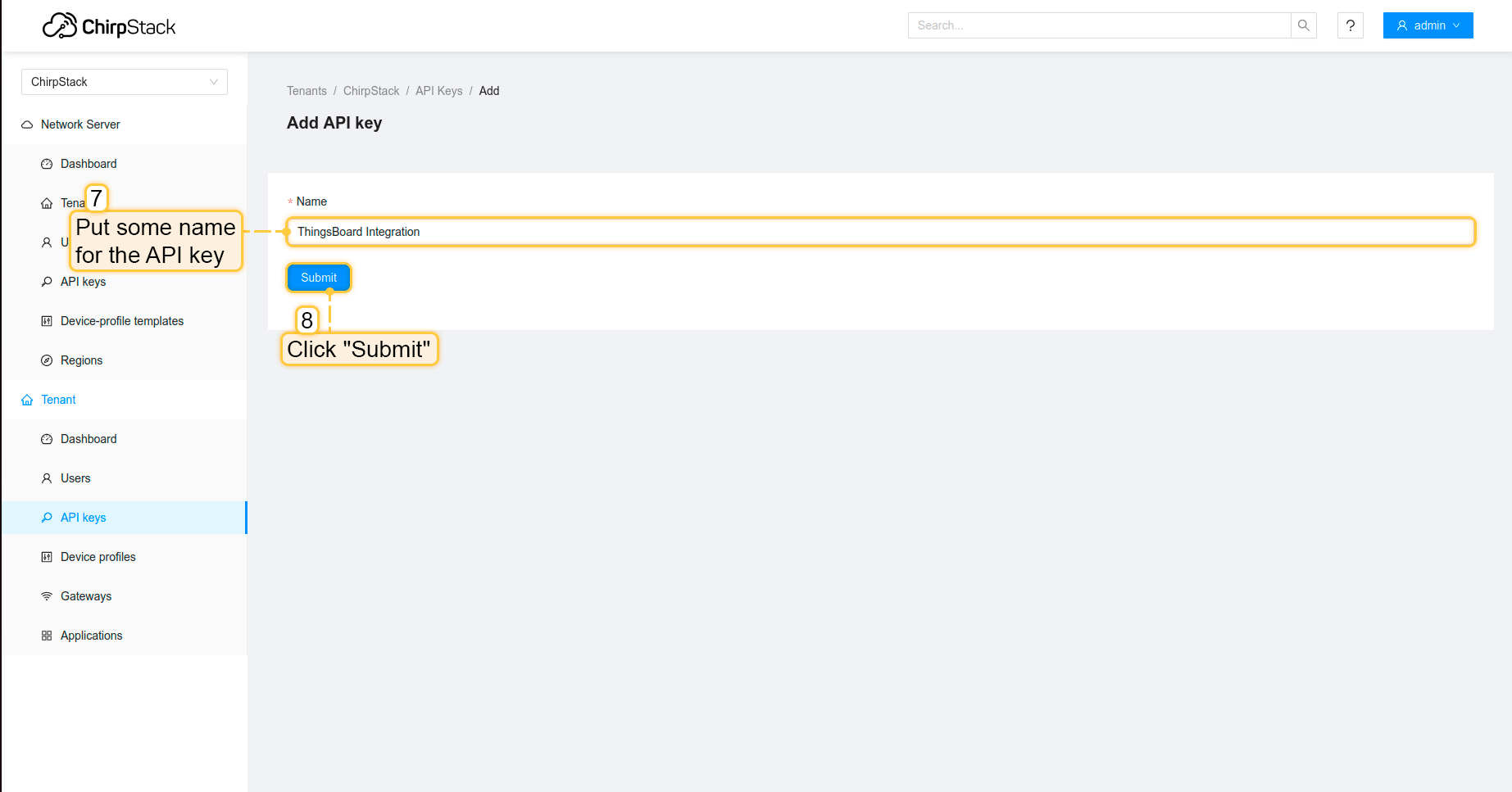
Task: Navigate to API Keys via breadcrumb link
Action: click(438, 91)
